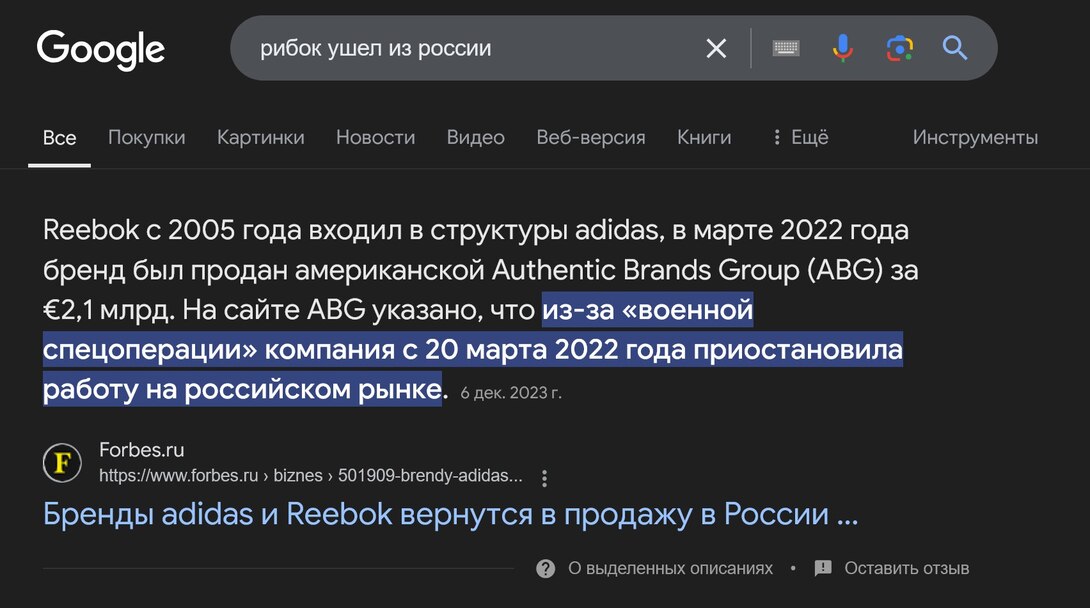Switch to the 'Картинки' tab

tap(261, 138)
